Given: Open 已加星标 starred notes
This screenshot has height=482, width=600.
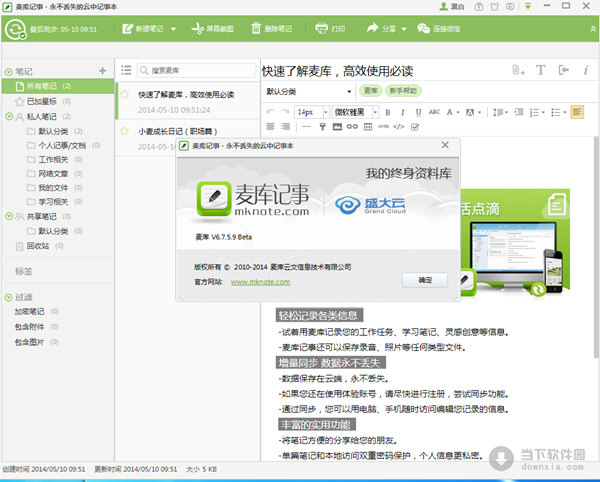Looking at the screenshot, I should click(x=42, y=101).
